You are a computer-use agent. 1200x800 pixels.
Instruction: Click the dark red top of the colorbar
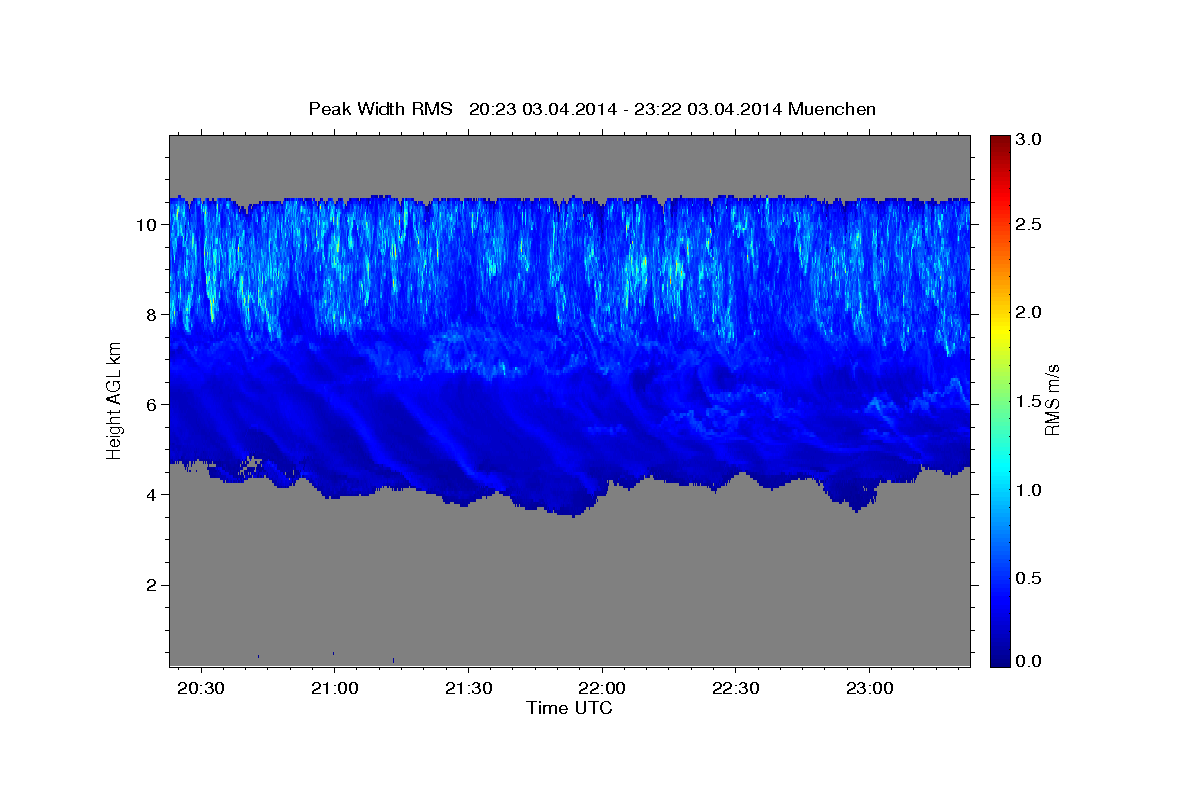(x=998, y=142)
